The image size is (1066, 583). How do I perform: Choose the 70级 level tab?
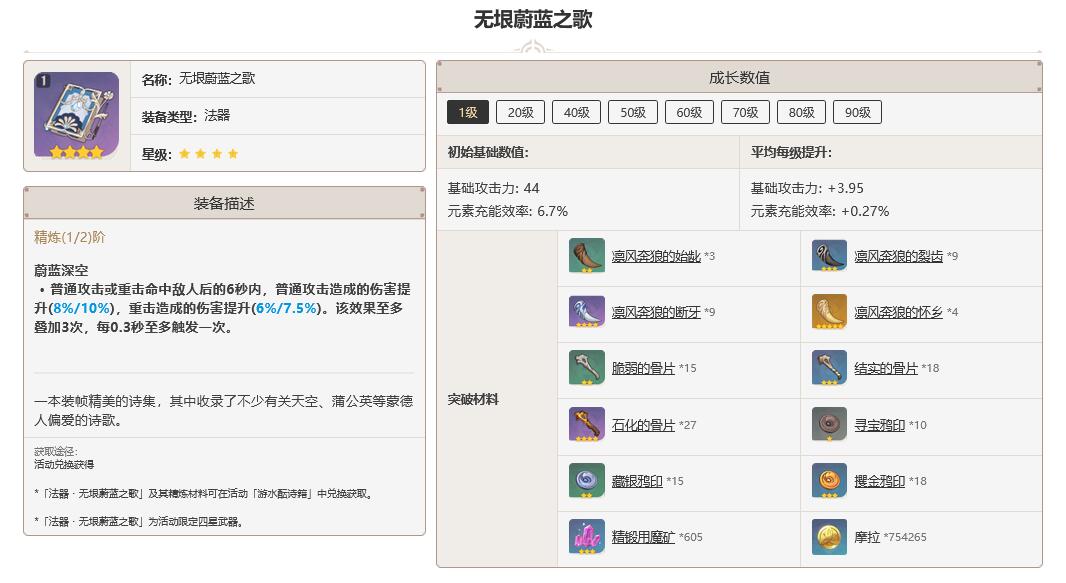coord(745,112)
